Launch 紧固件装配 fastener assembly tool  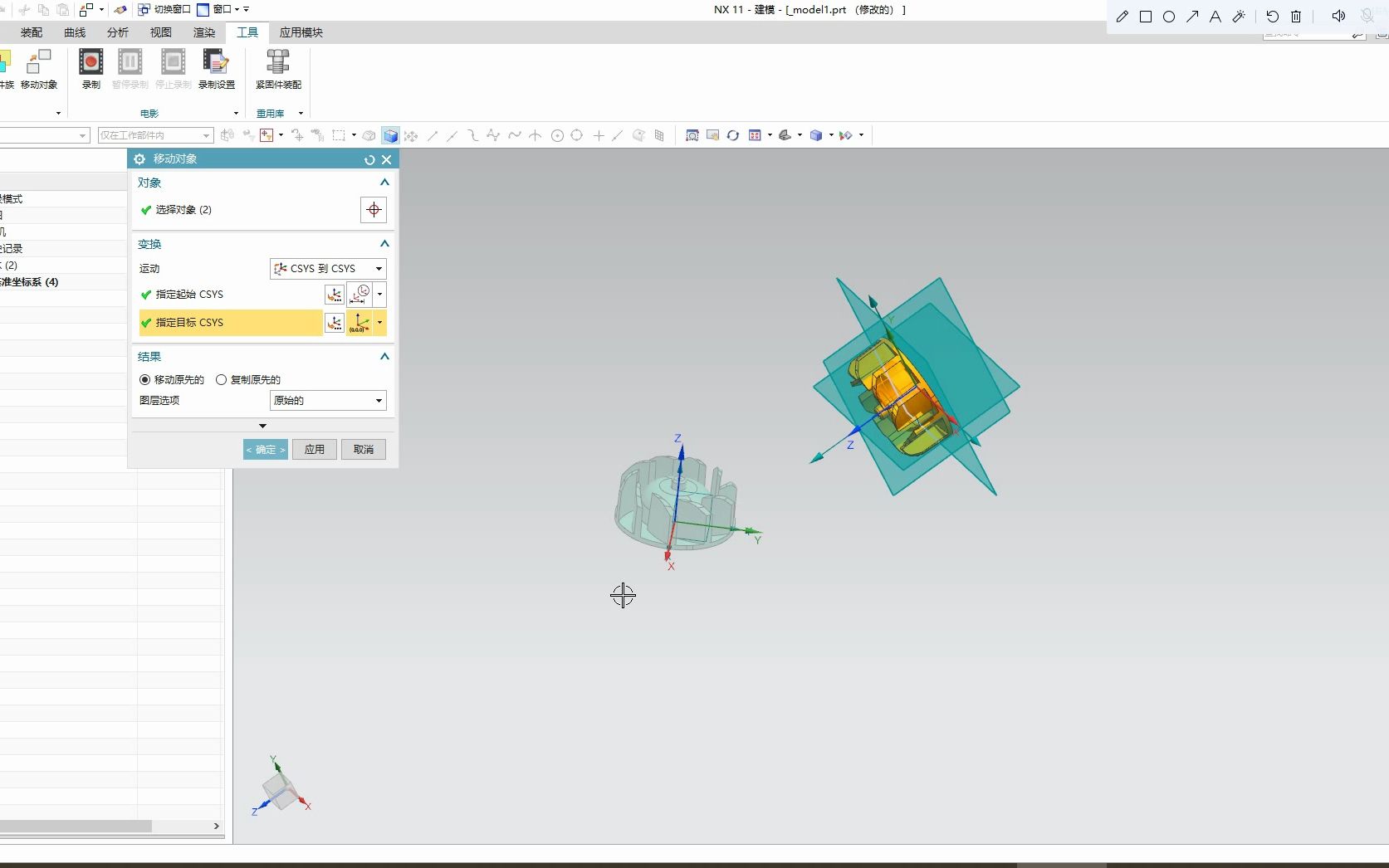[x=278, y=69]
